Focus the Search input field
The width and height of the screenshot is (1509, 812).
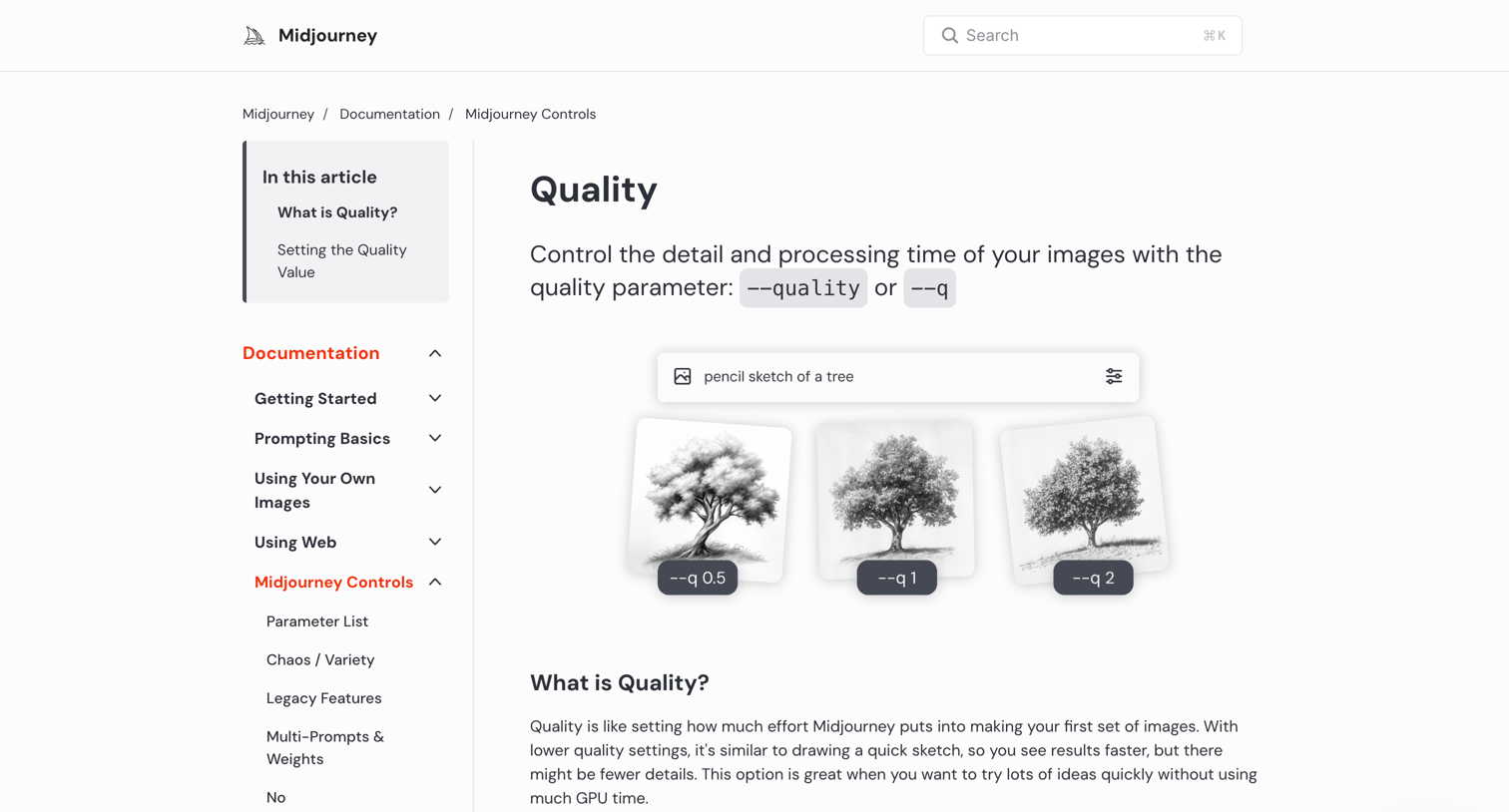[x=1082, y=36]
